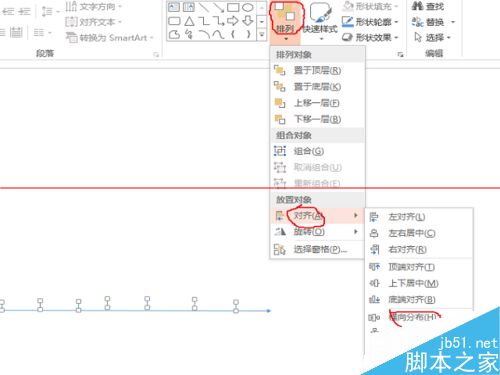Open the 对齐文本 align text dropdown
This screenshot has width=500, height=375.
pyautogui.click(x=93, y=22)
